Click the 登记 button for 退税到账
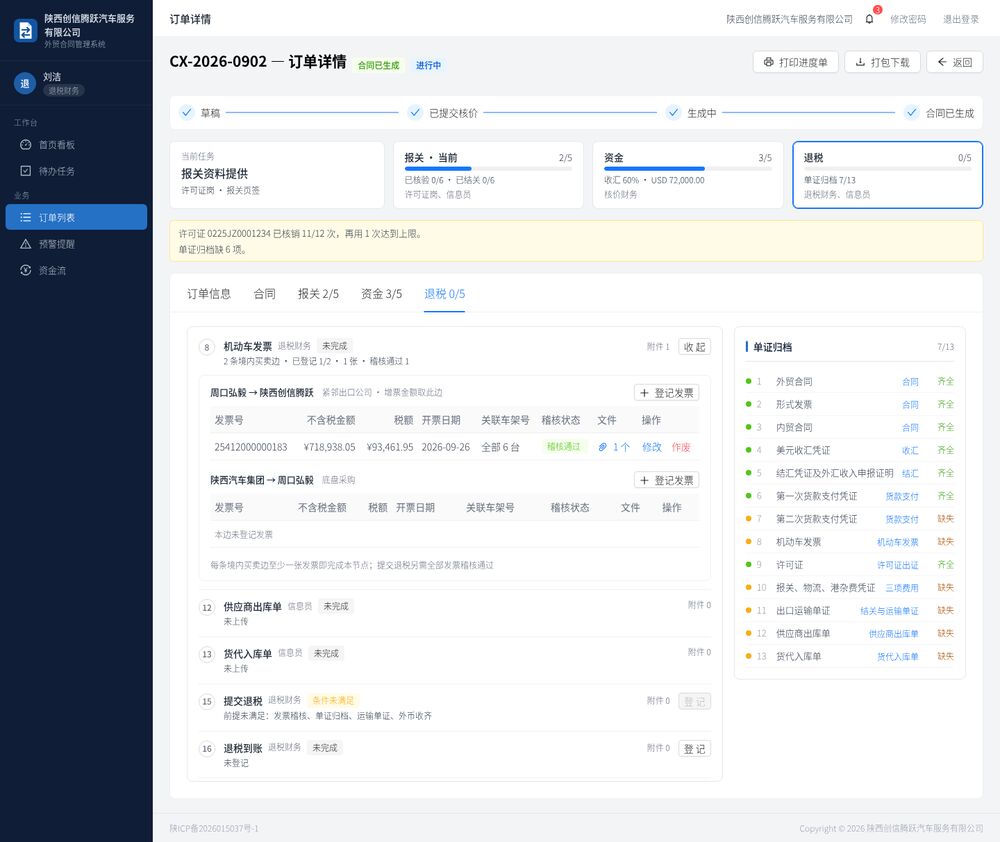 (x=695, y=749)
